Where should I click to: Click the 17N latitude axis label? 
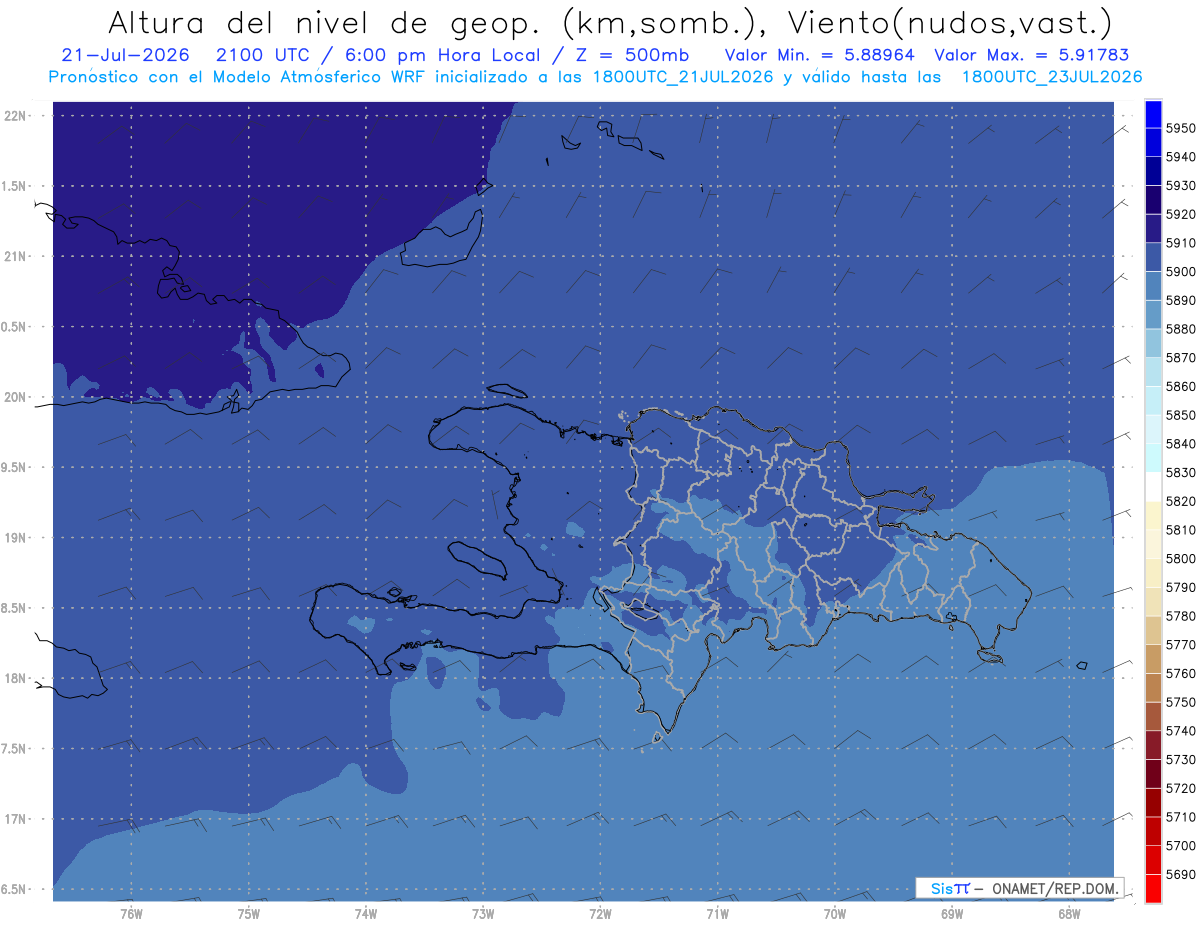[x=14, y=819]
